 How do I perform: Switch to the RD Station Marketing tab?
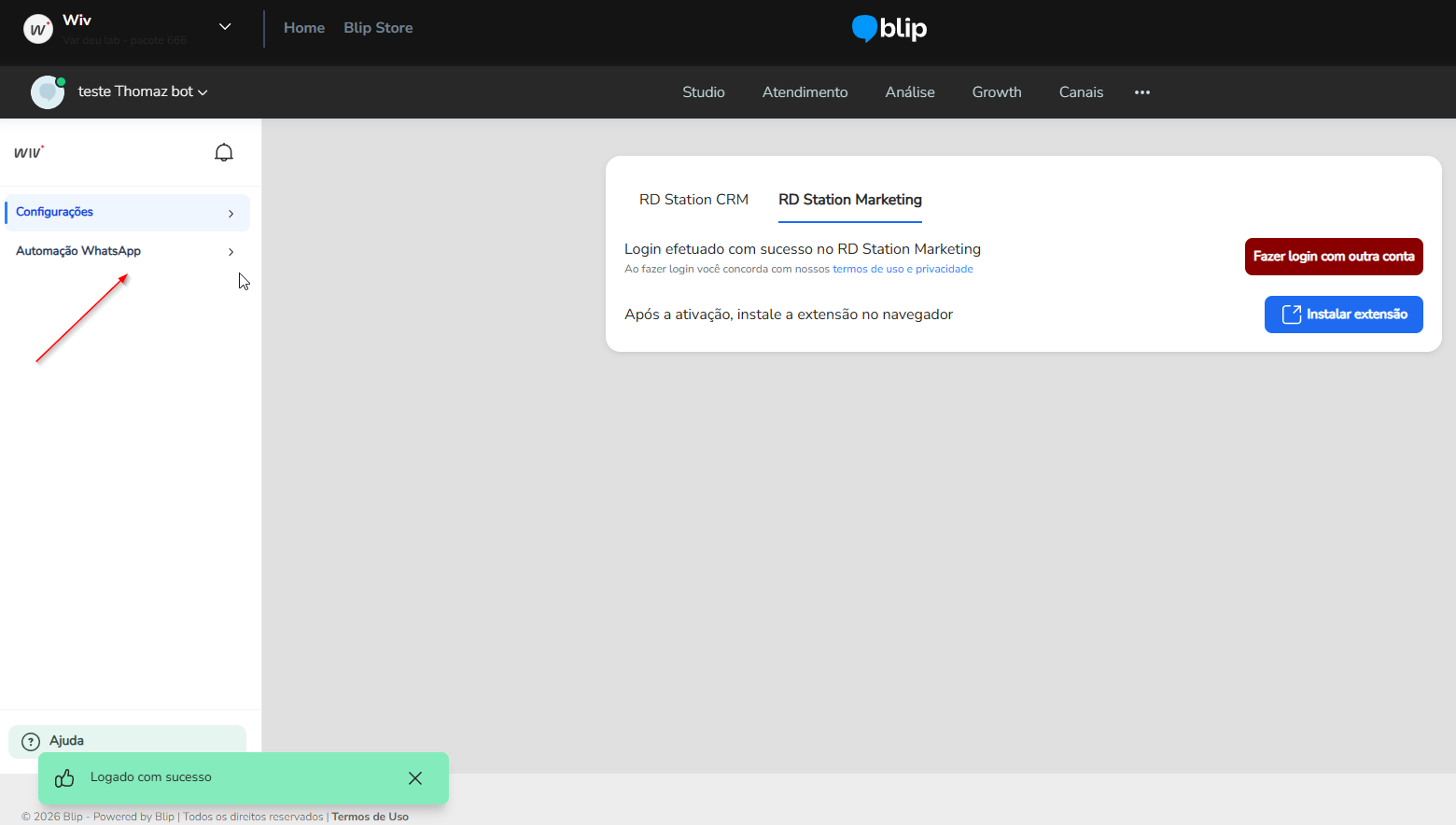pyautogui.click(x=850, y=200)
